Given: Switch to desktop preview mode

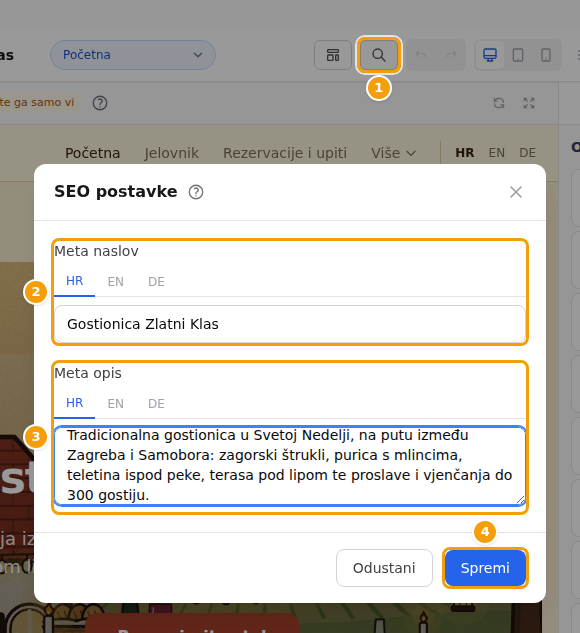Looking at the screenshot, I should click(x=490, y=55).
